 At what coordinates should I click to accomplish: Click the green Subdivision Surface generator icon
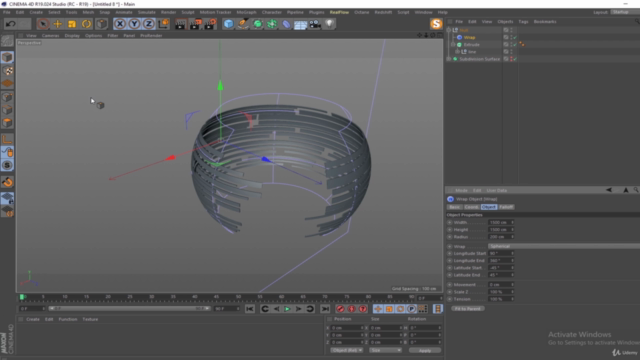point(258,24)
